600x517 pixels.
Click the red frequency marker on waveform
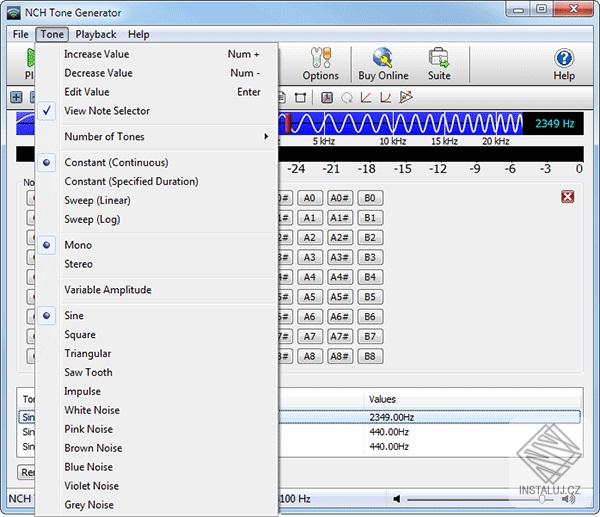click(287, 123)
